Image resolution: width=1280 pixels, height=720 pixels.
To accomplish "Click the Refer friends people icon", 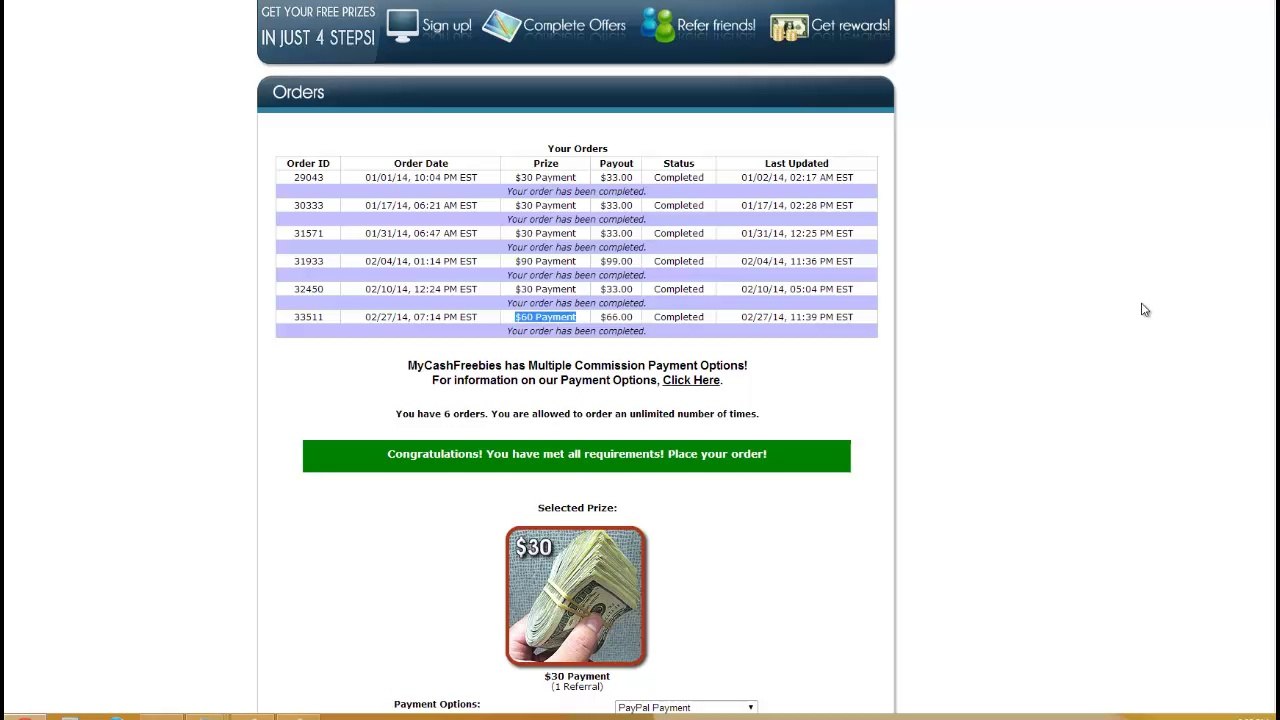I will click(x=657, y=25).
